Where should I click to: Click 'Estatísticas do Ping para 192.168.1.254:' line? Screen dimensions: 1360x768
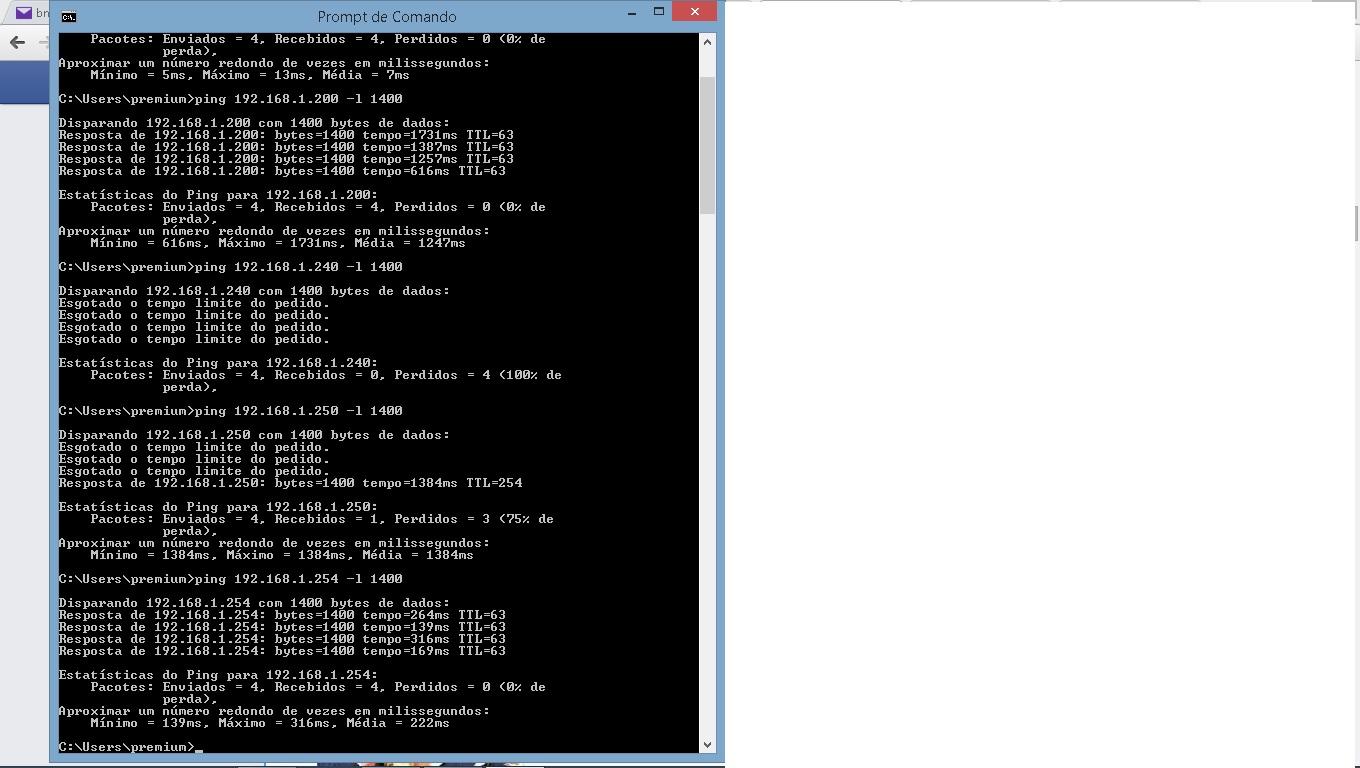pyautogui.click(x=219, y=675)
